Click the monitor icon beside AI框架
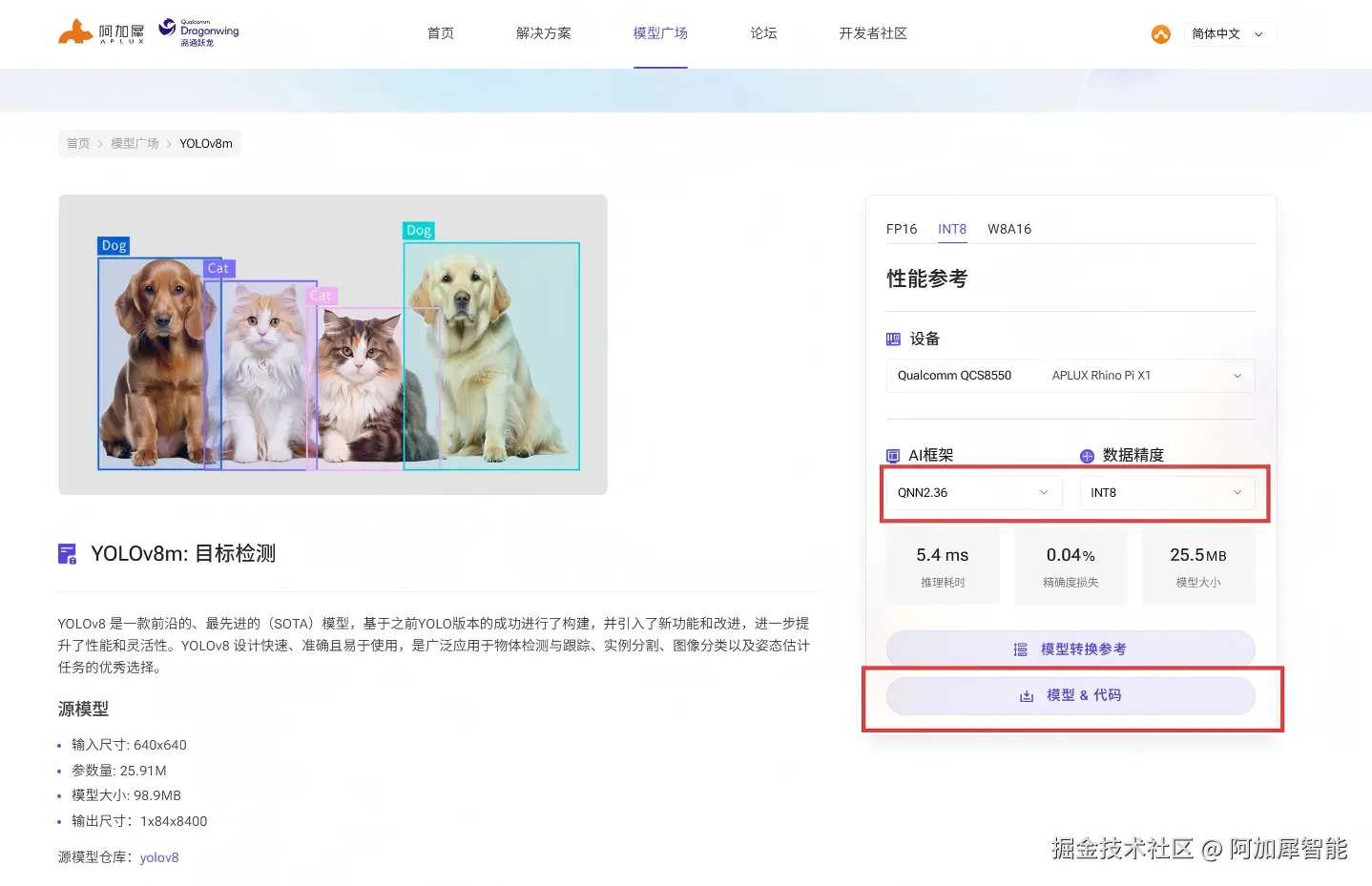 (893, 456)
